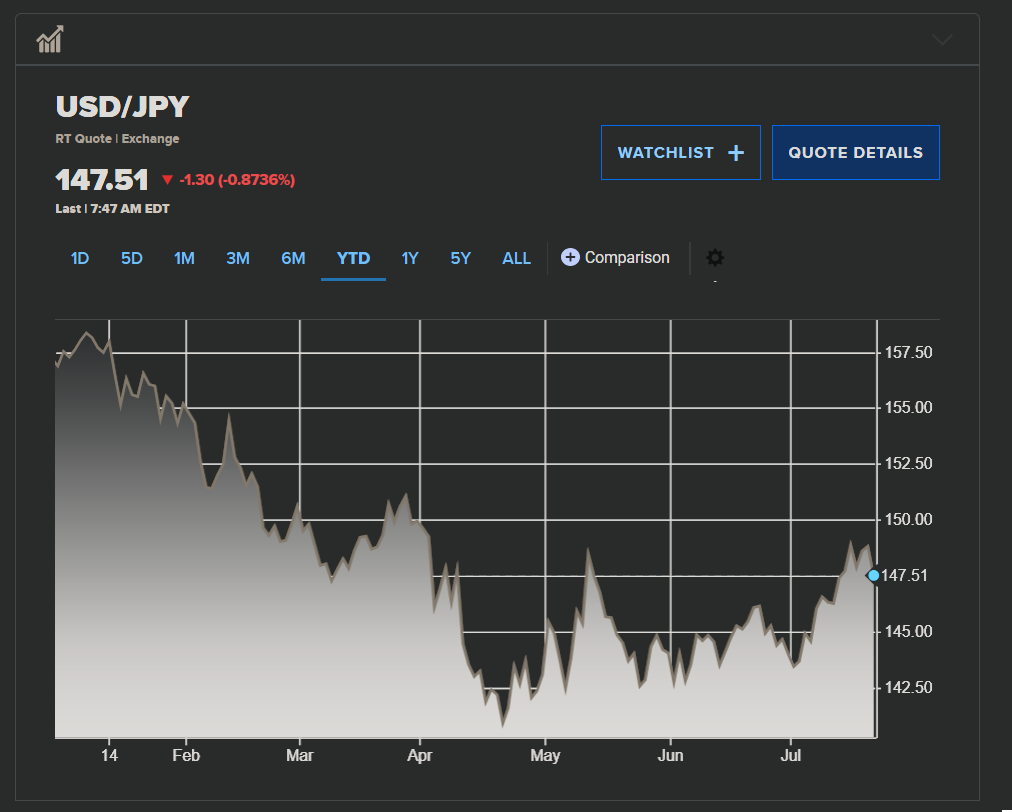Switch chart to 5Y range

[460, 258]
